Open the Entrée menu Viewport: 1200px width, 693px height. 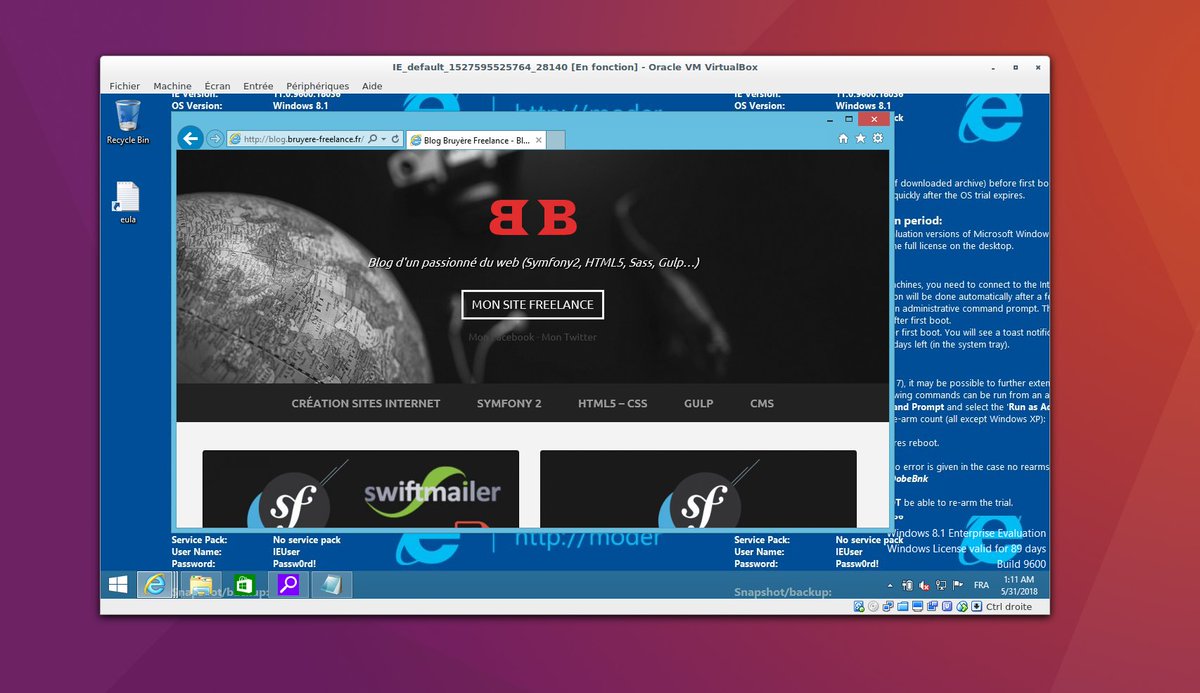(x=258, y=86)
